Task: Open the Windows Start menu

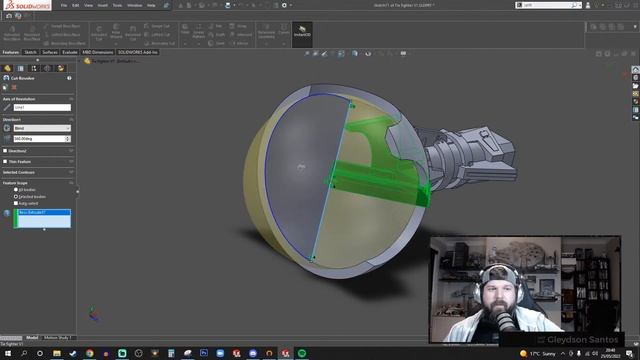Action: pos(8,353)
